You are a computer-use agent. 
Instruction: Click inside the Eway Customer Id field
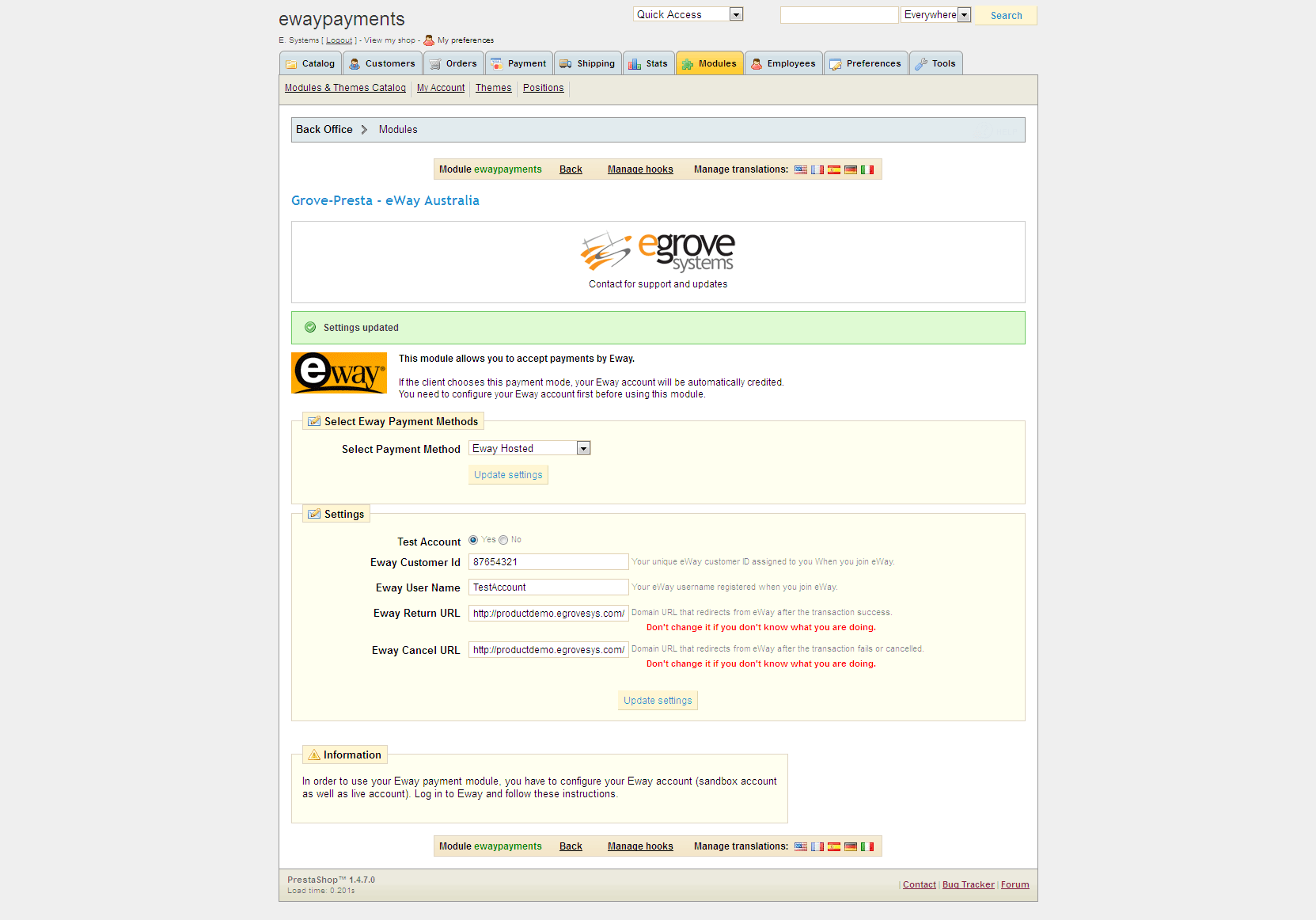(548, 561)
